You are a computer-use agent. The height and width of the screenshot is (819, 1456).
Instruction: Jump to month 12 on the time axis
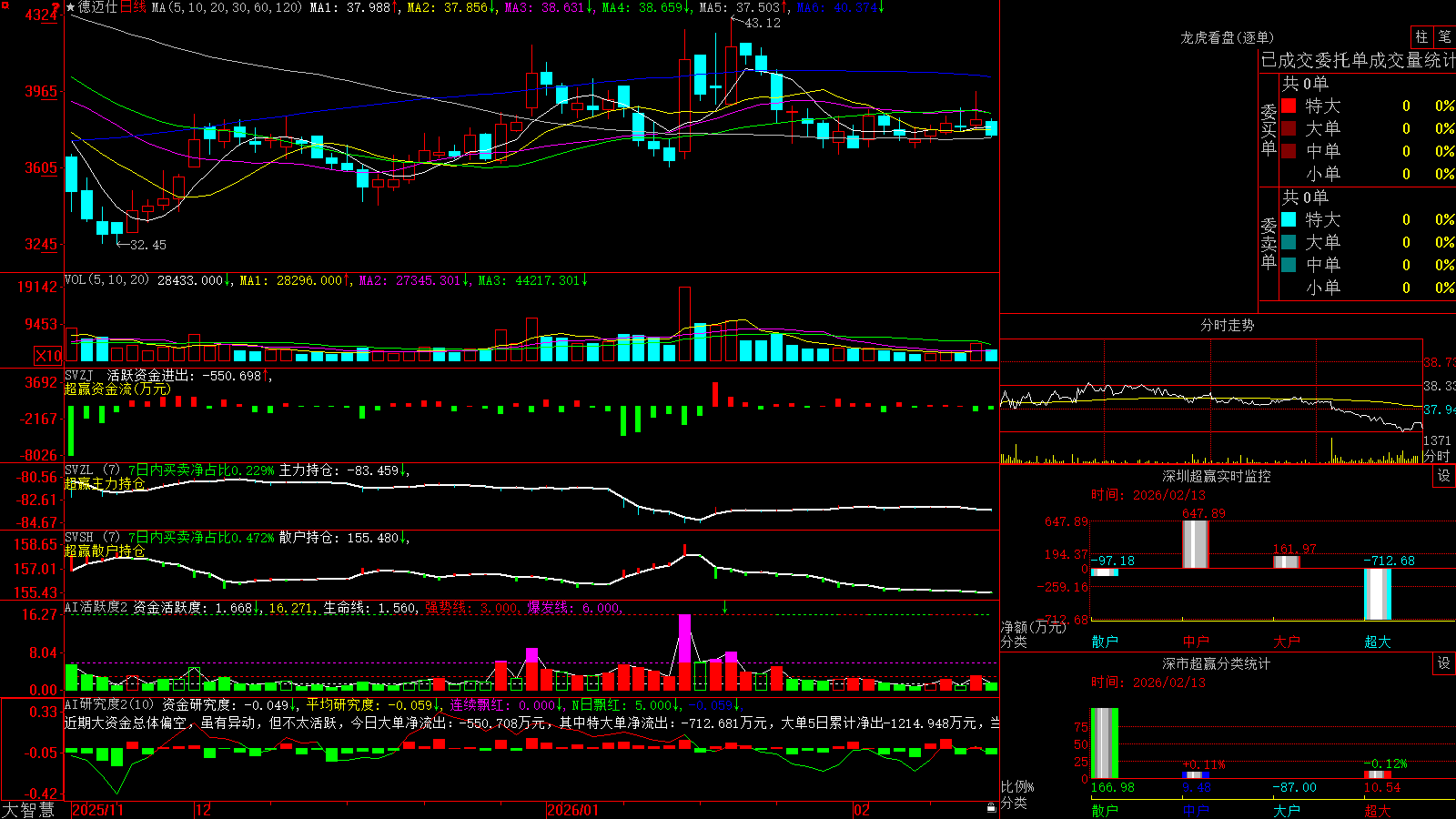click(x=204, y=810)
